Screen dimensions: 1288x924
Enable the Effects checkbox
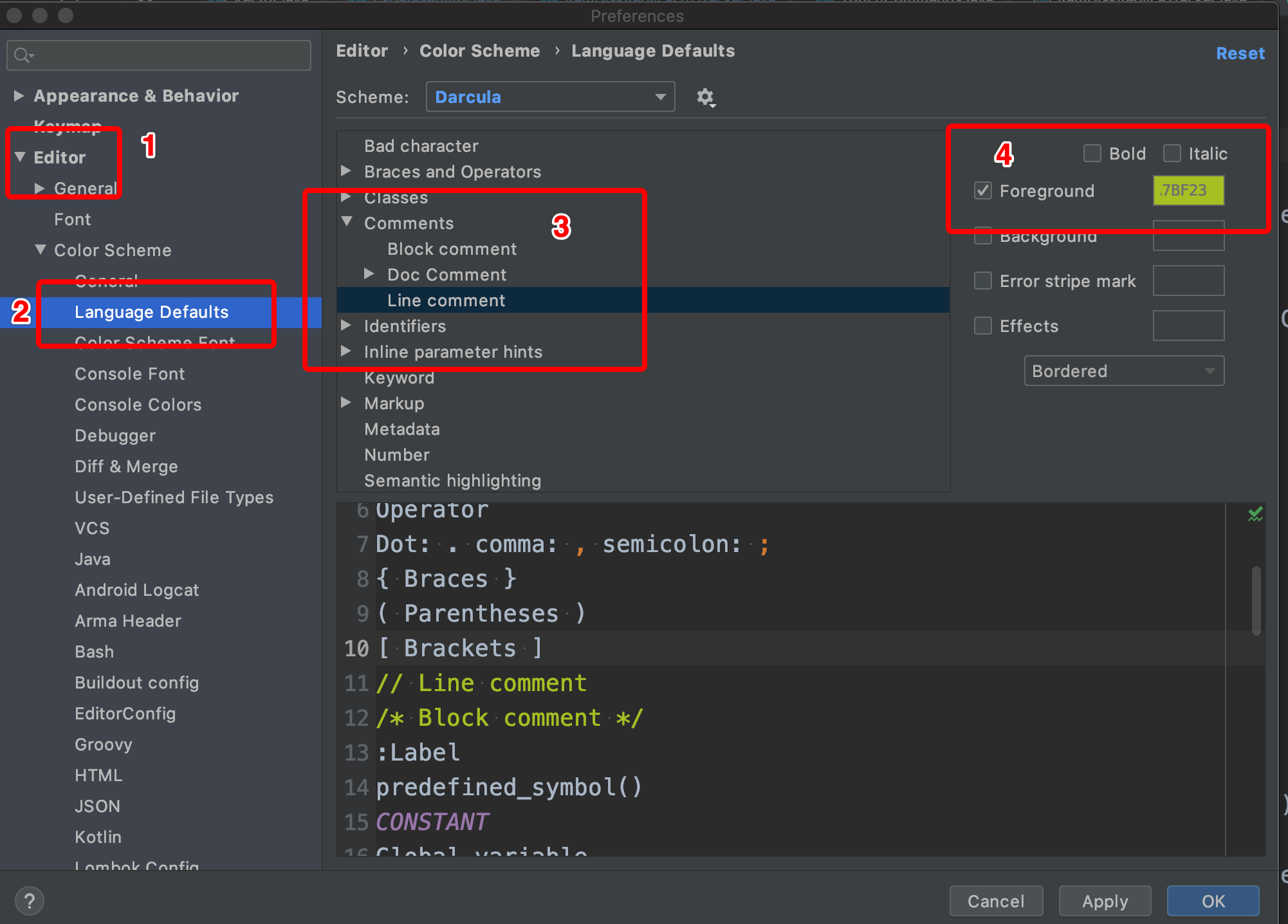click(982, 326)
